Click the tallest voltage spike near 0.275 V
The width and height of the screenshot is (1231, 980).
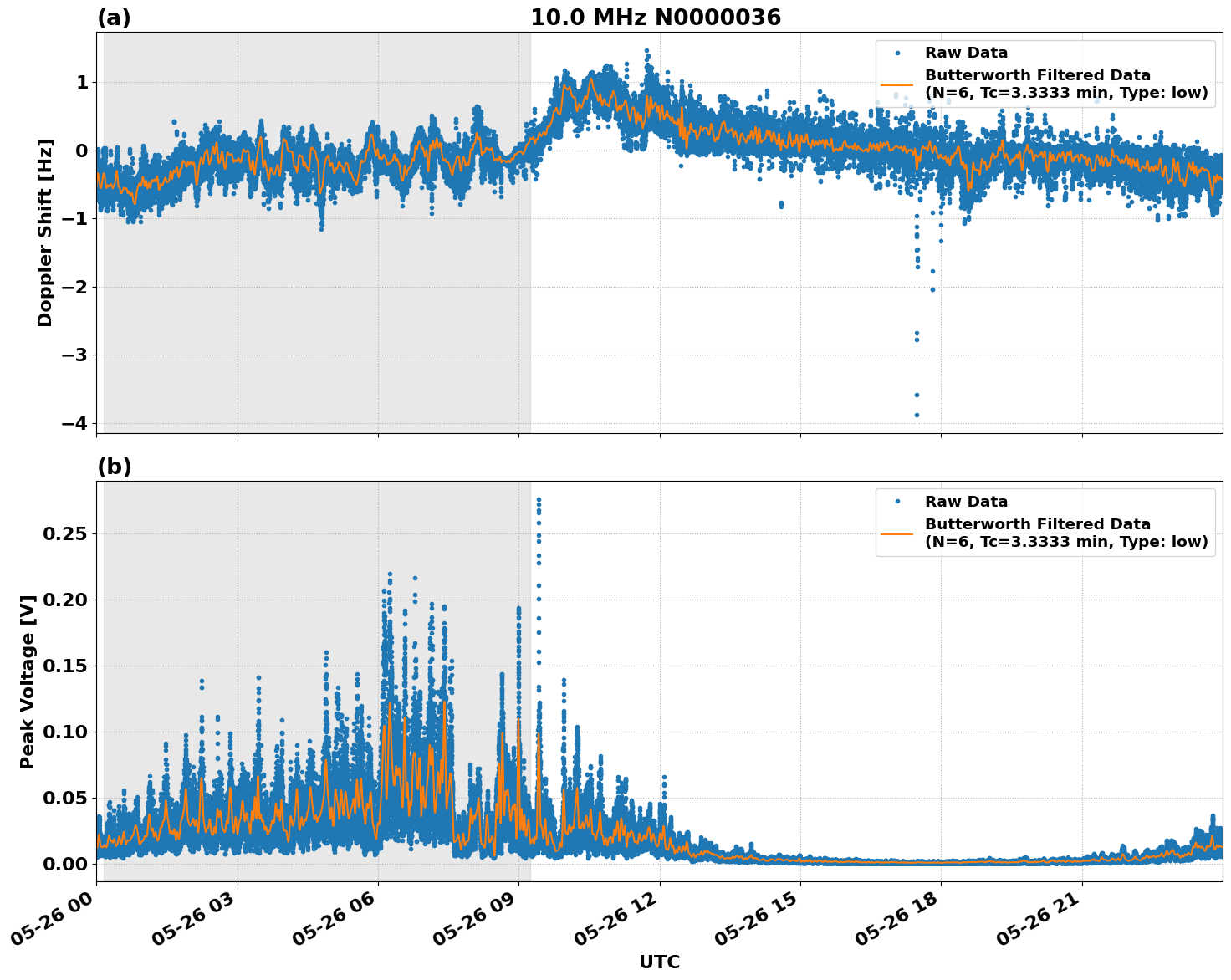(x=539, y=498)
